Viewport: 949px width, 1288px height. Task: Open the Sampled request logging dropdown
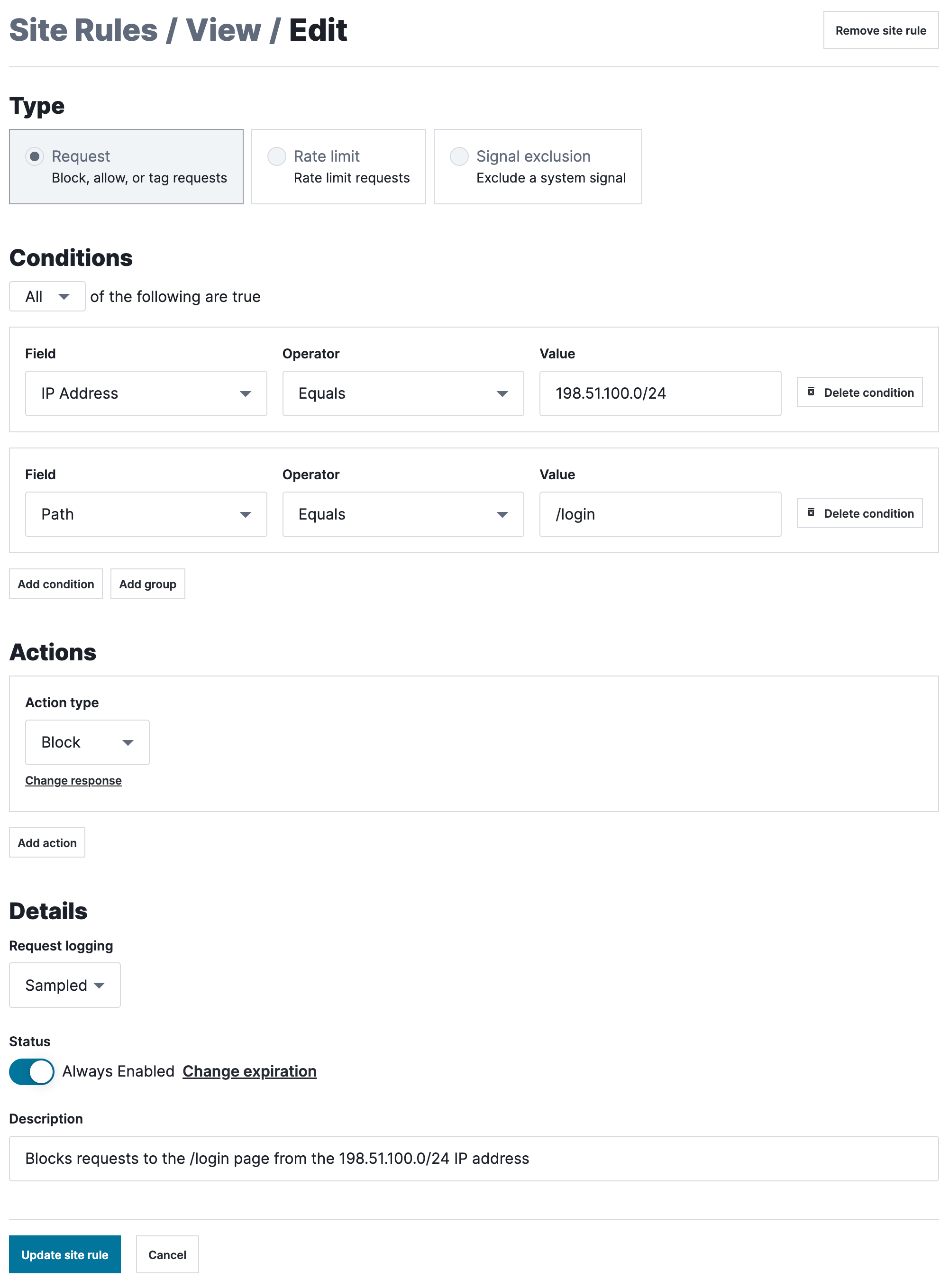pos(64,985)
